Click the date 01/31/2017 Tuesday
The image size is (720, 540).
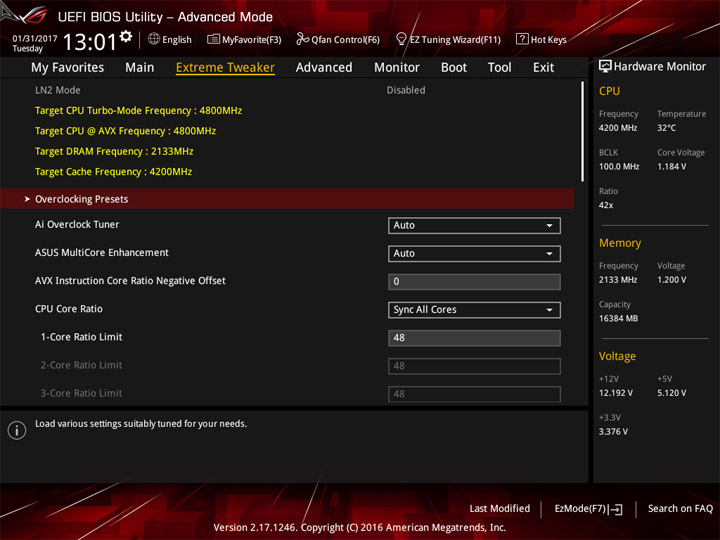click(x=34, y=43)
